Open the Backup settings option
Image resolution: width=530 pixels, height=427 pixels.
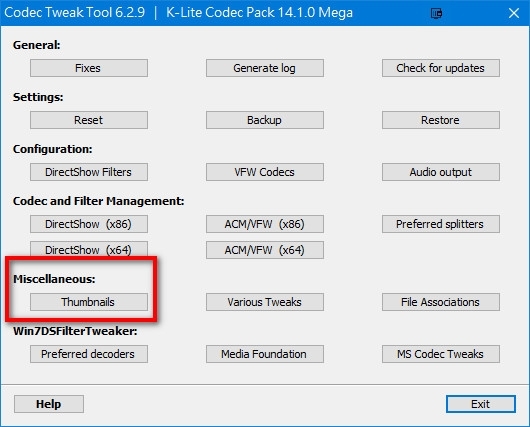click(x=265, y=120)
